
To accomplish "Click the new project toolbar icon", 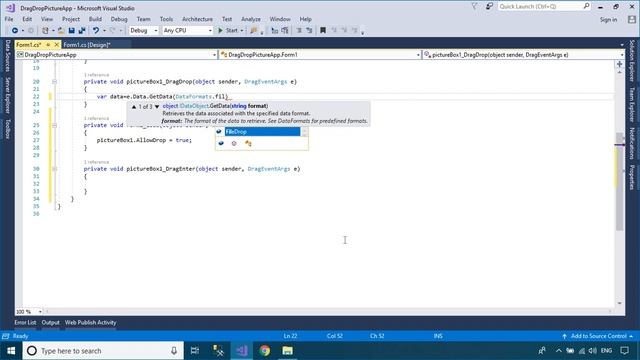I will pyautogui.click(x=45, y=31).
